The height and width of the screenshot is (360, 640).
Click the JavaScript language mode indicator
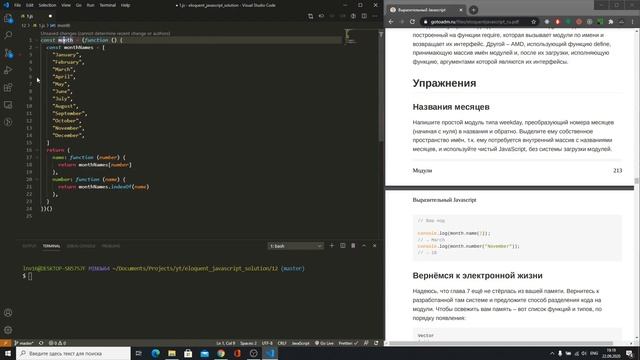click(300, 343)
